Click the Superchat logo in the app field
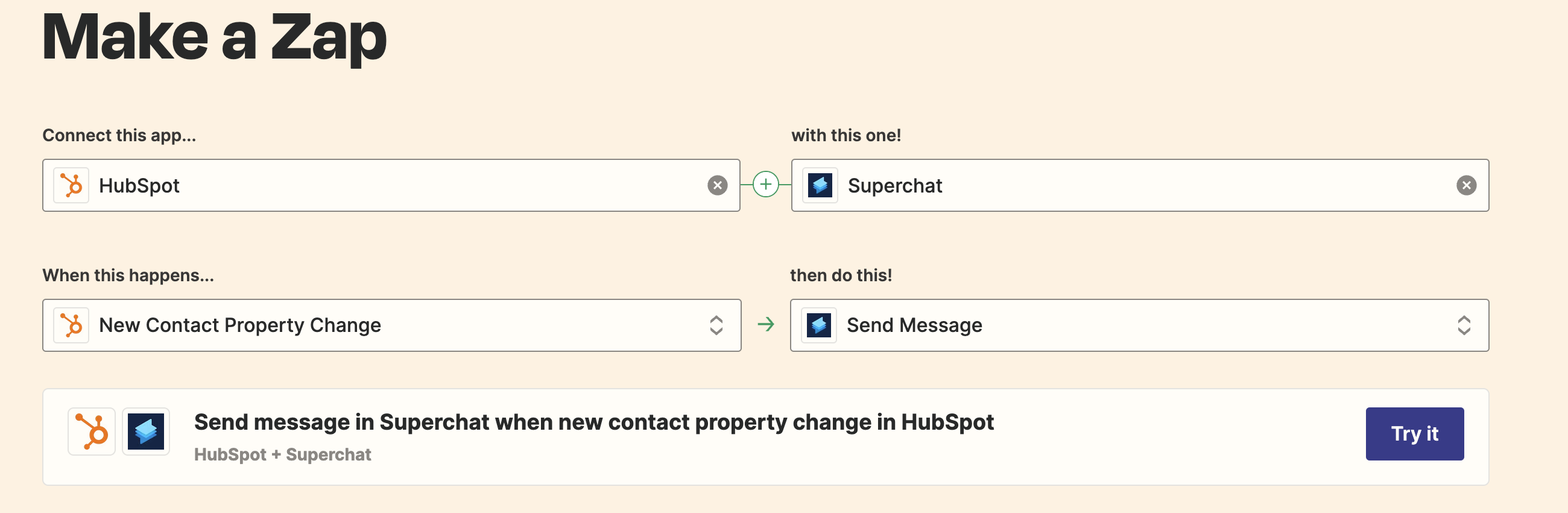The image size is (1568, 513). click(x=820, y=185)
